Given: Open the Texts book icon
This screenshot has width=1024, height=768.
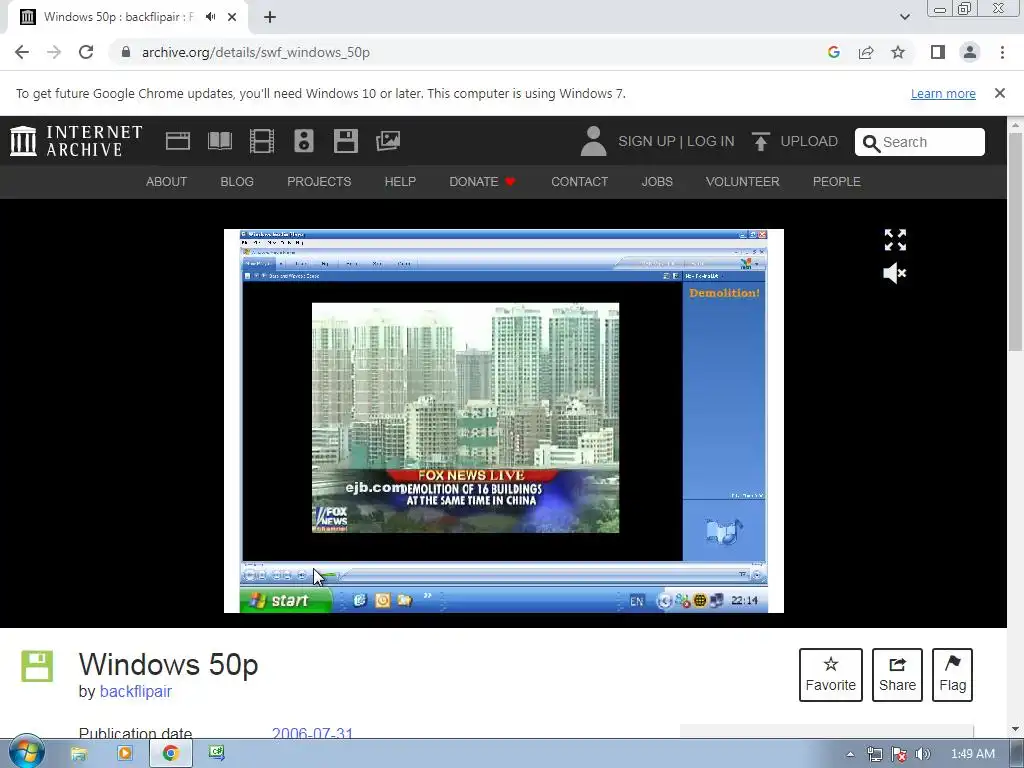Looking at the screenshot, I should point(220,141).
